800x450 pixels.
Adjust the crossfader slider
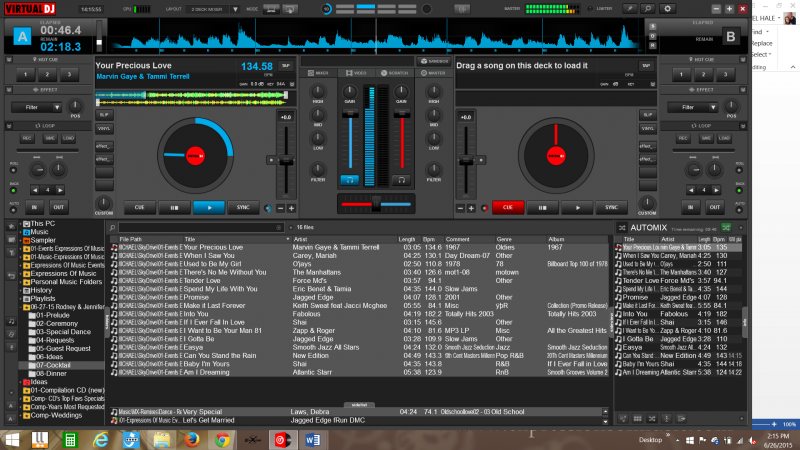pyautogui.click(x=376, y=204)
